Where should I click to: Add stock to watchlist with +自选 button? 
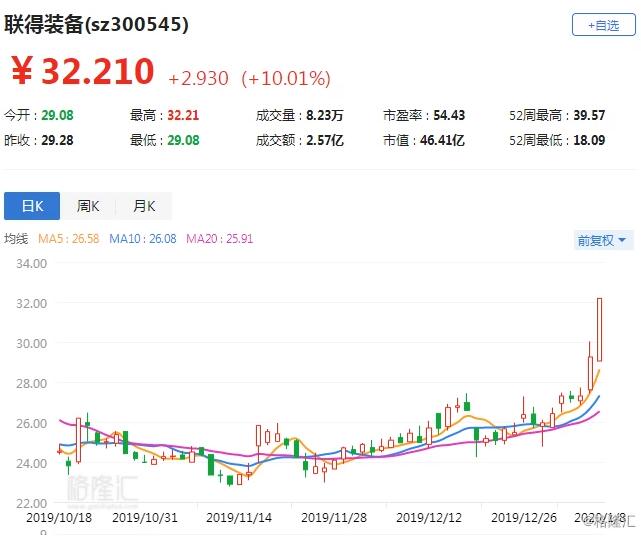tap(603, 25)
